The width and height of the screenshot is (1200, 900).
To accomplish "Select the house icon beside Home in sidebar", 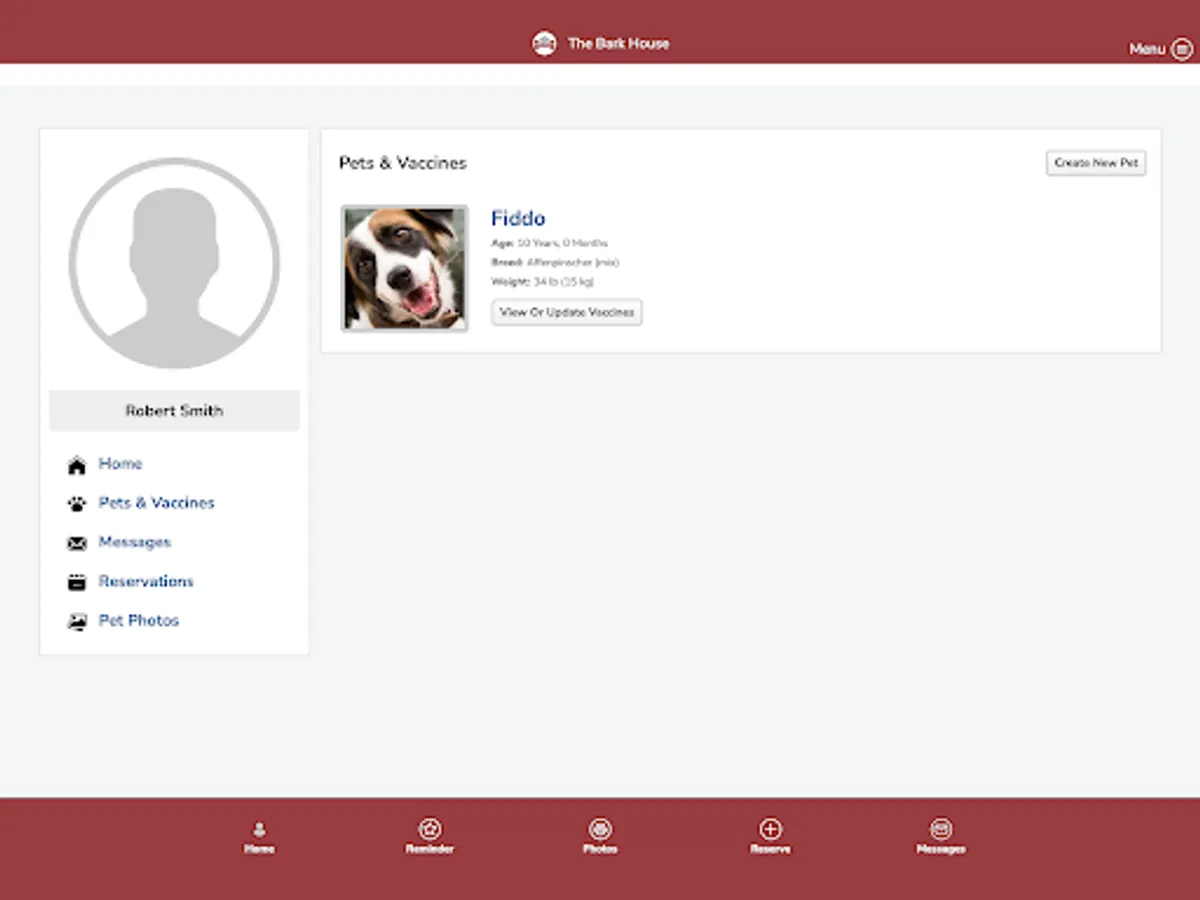I will [77, 464].
